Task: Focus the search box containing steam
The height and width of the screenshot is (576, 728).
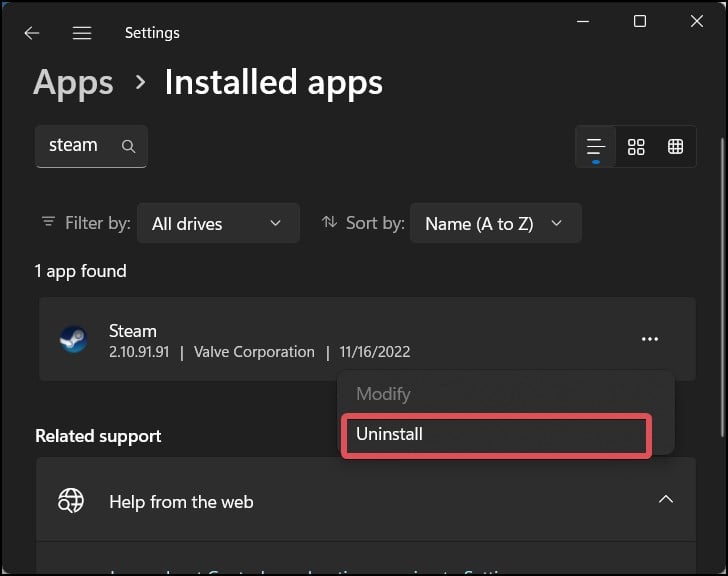Action: [x=91, y=146]
